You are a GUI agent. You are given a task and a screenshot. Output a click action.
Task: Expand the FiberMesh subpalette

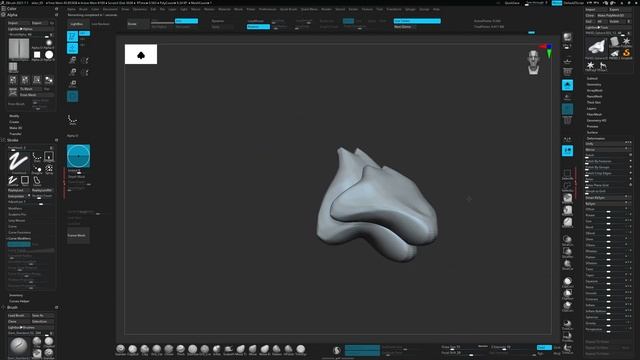[594, 115]
